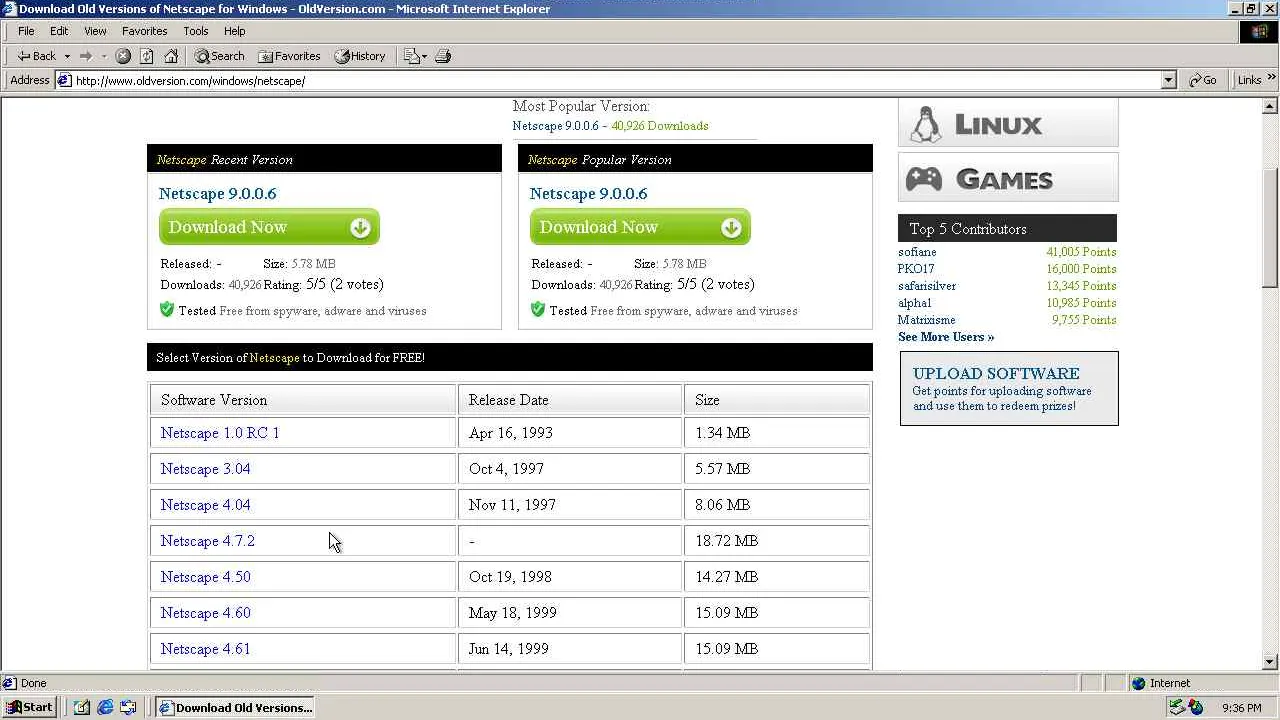Click the Netscape 9.0.0.6 title in Popular Version
1280x720 pixels.
pos(588,194)
